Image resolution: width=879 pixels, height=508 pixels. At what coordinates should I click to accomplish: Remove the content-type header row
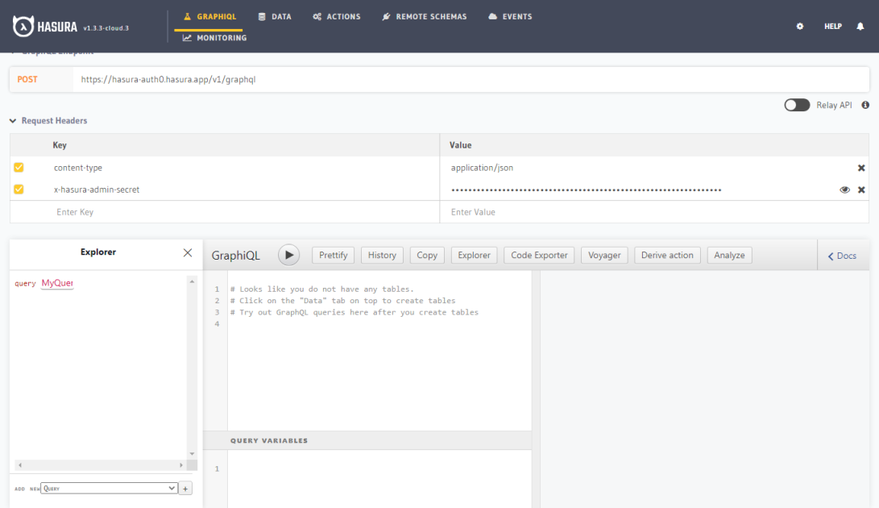click(861, 168)
